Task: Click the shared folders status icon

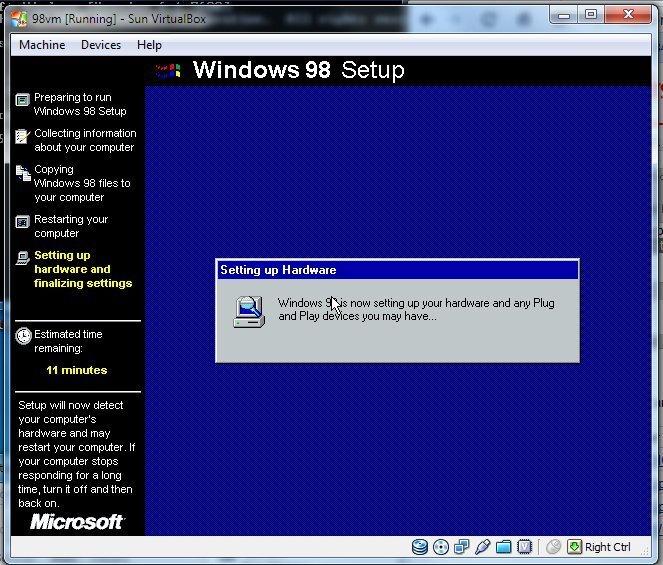Action: pyautogui.click(x=503, y=547)
